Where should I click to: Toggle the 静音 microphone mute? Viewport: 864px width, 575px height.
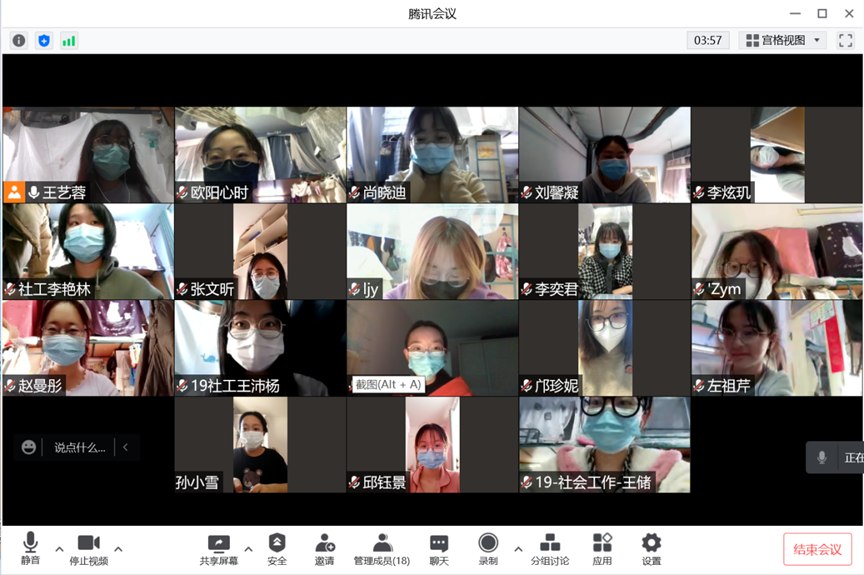[30, 548]
